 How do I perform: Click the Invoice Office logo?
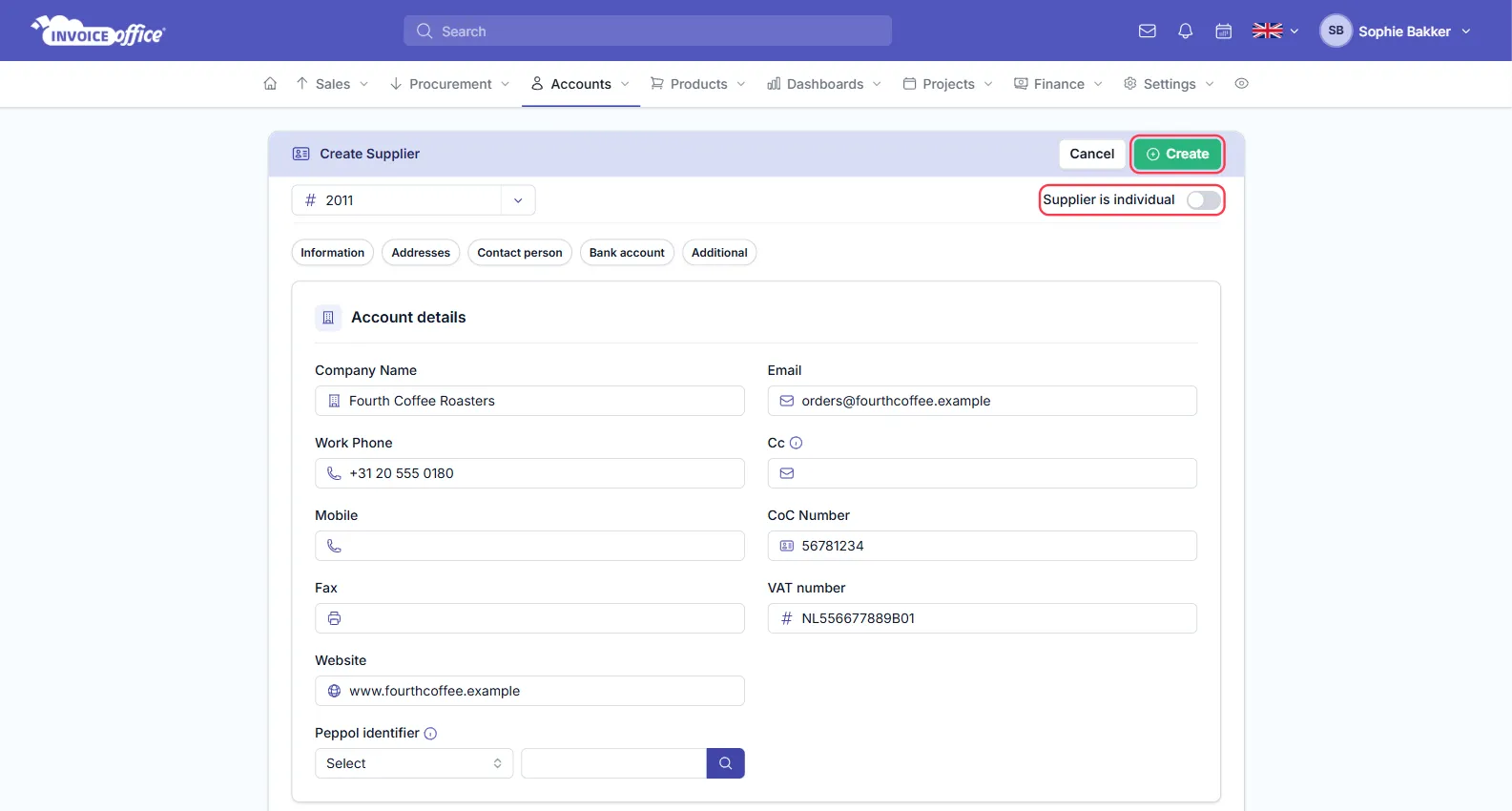tap(98, 31)
